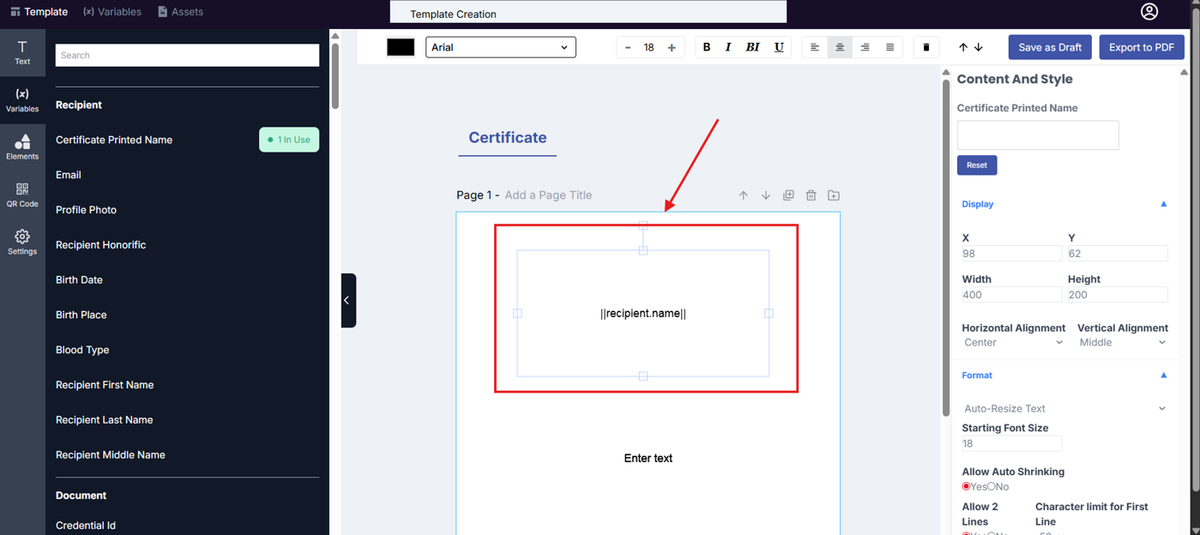Click the Certificate title tab
Viewport: 1200px width, 535px height.
[507, 138]
